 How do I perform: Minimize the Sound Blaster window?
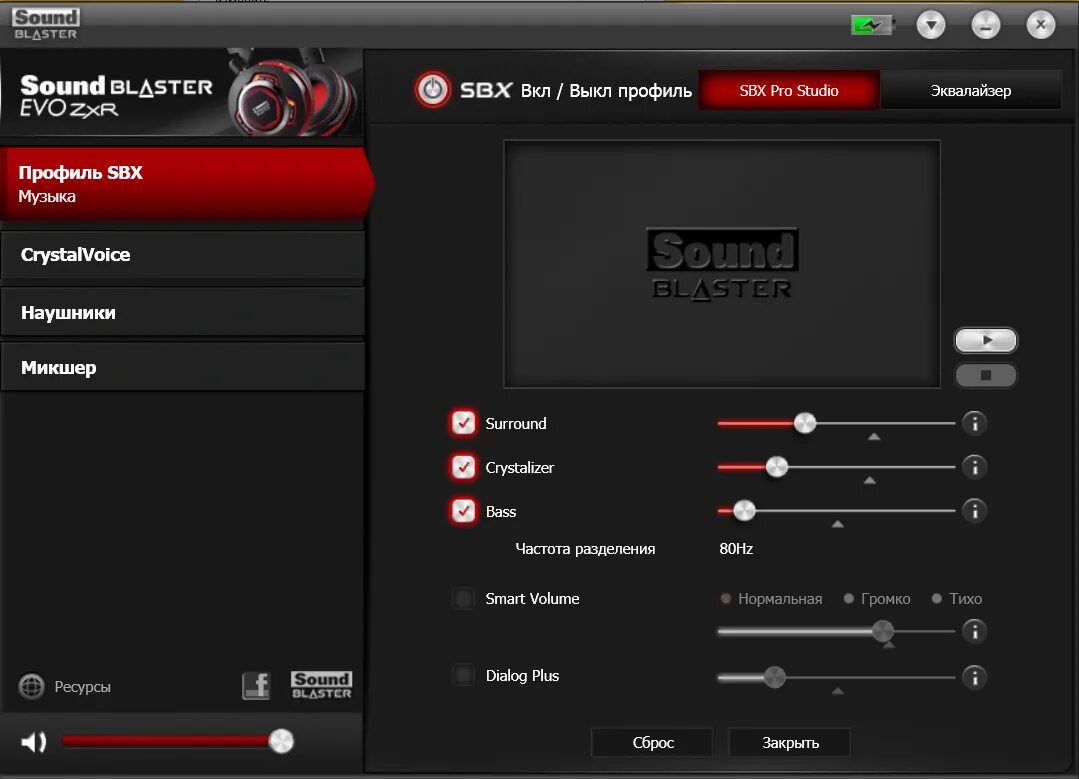click(x=985, y=25)
